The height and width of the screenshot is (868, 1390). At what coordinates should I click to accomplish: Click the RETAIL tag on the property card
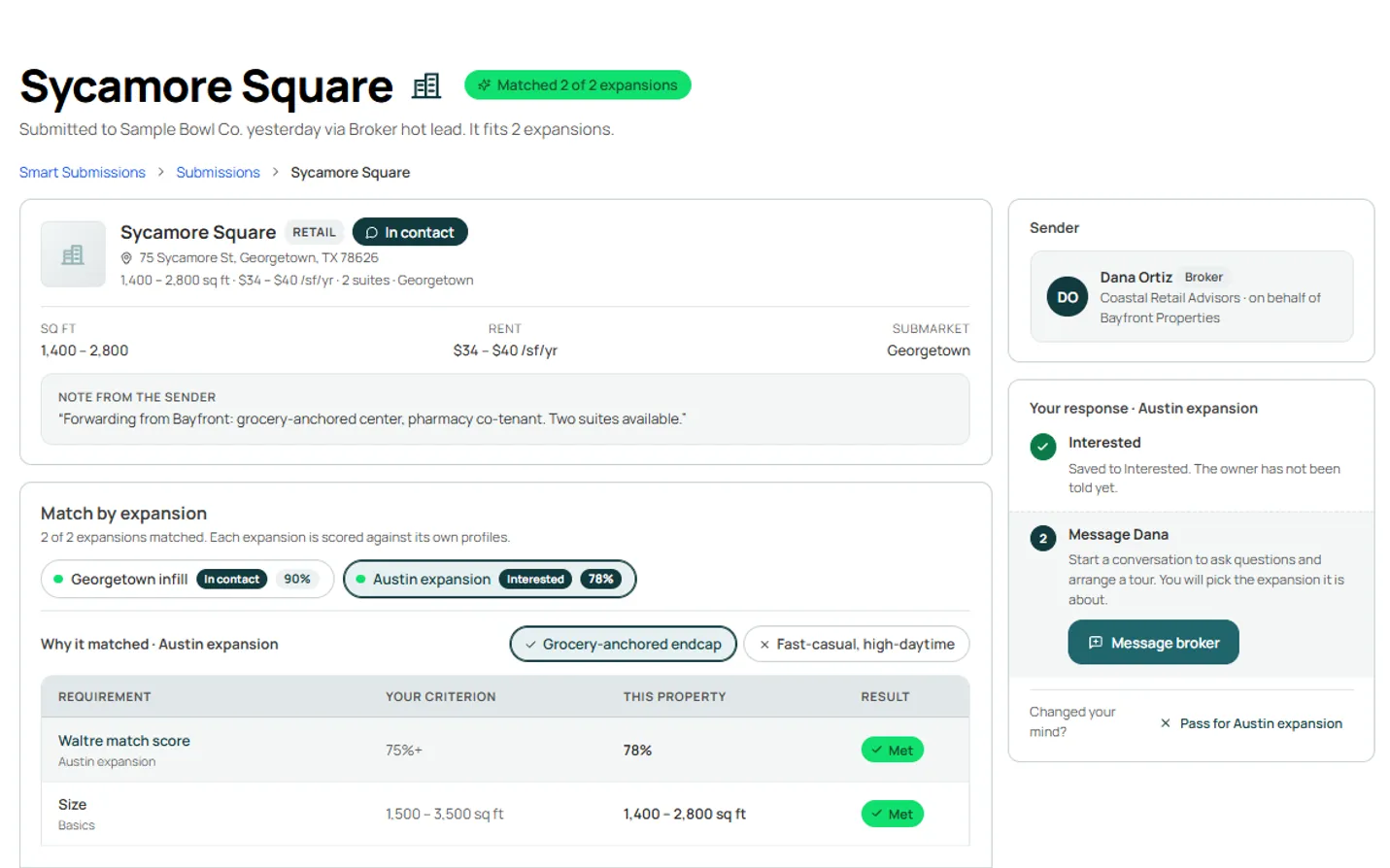pos(314,232)
